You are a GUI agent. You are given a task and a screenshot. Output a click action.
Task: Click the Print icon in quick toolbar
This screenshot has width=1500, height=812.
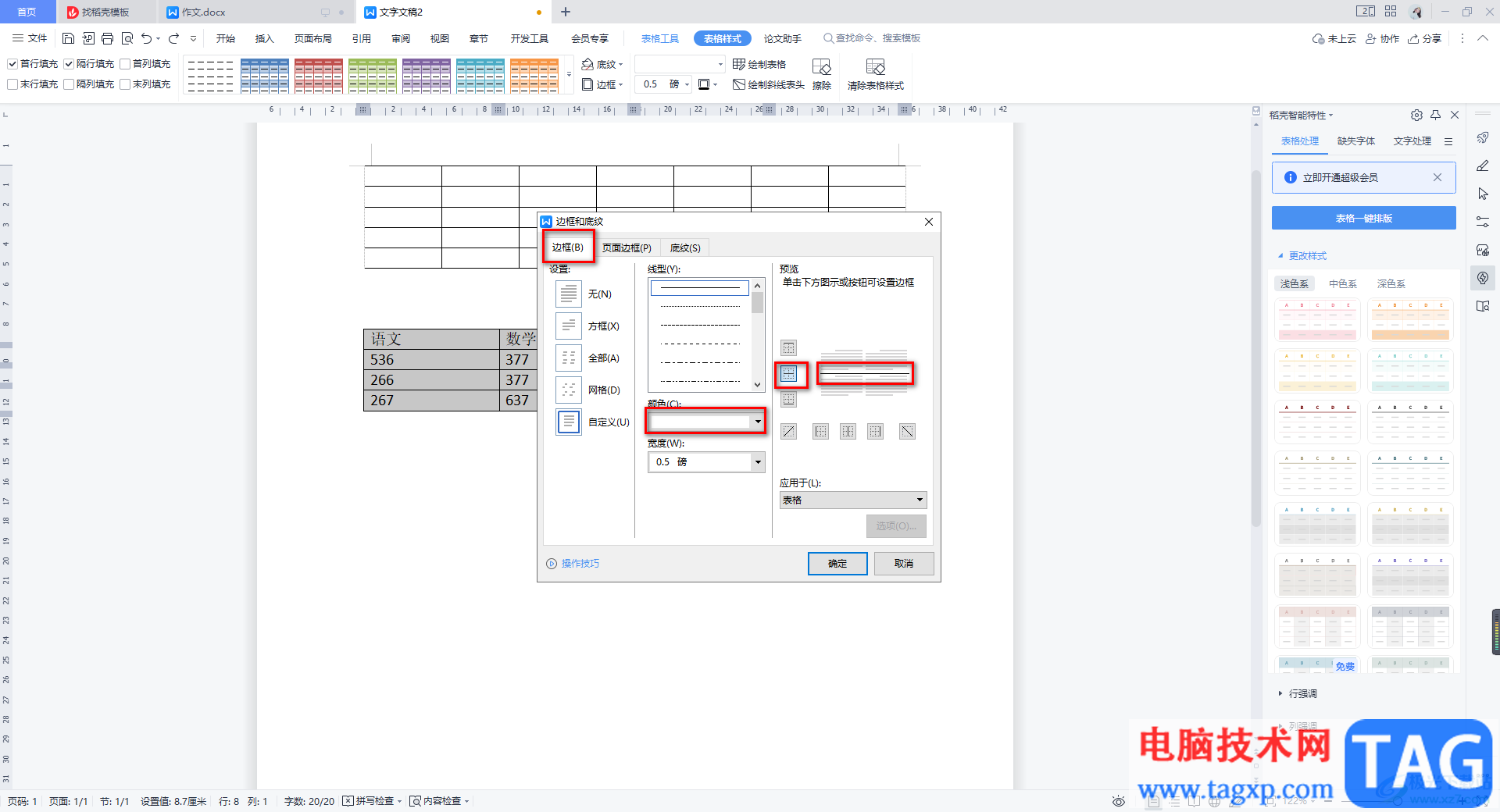107,38
